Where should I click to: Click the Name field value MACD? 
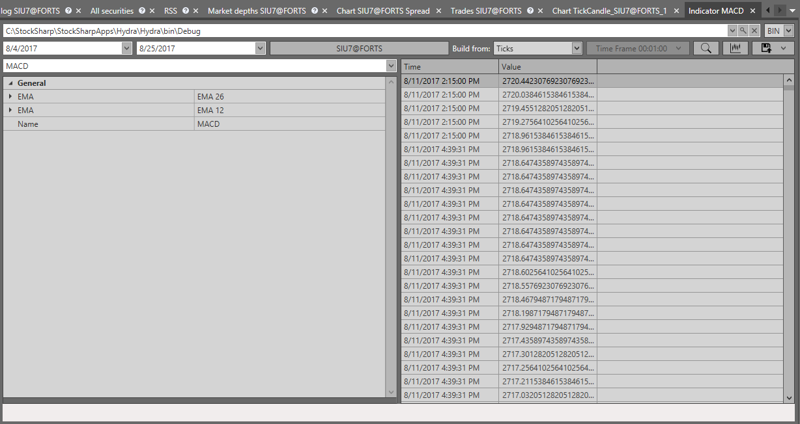290,124
